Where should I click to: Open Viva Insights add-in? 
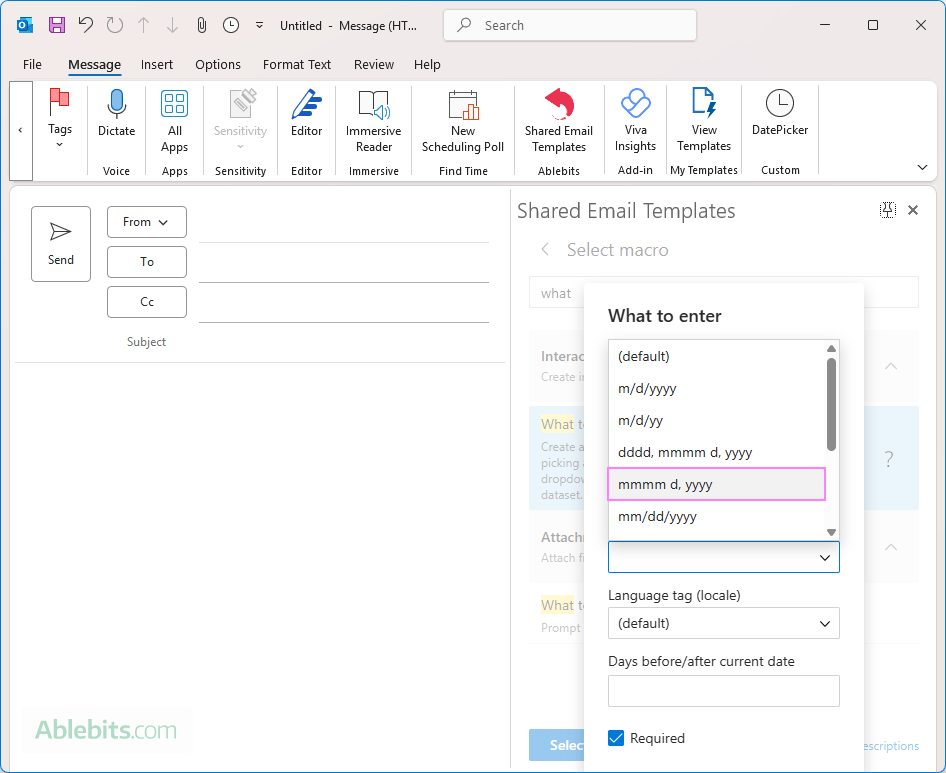point(635,121)
